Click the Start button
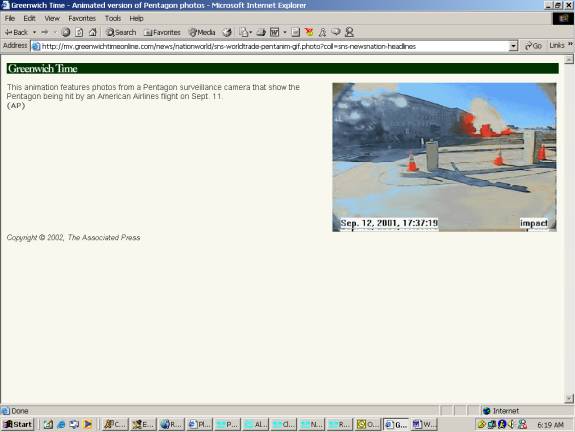Screen dimensions: 575x432 18,424
